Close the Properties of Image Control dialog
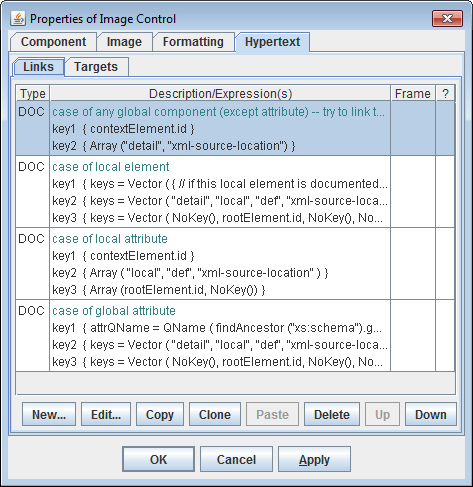473x487 pixels. click(447, 18)
